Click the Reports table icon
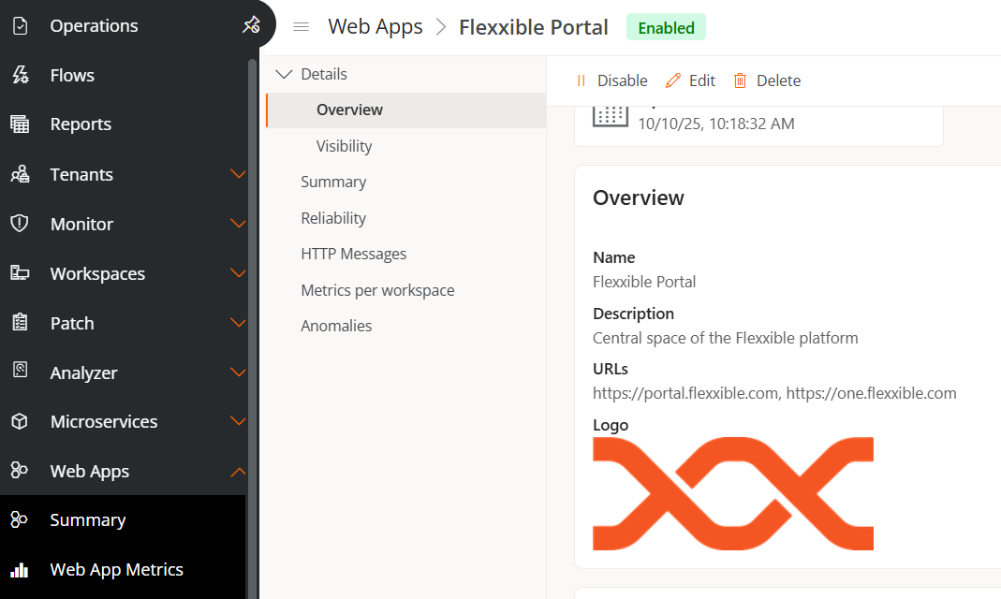Viewport: 1001px width, 599px height. (x=20, y=124)
